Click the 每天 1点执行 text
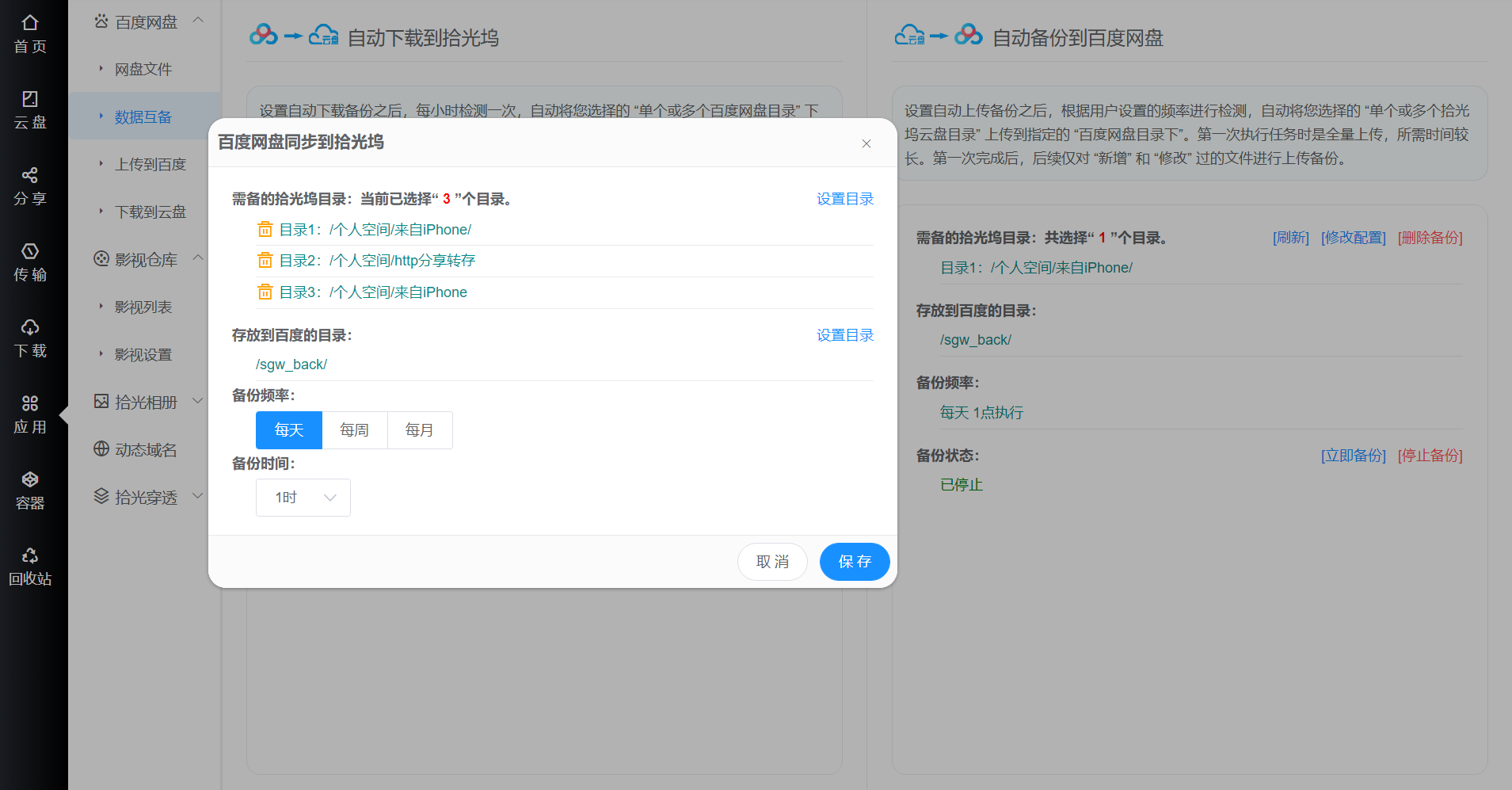Viewport: 1512px width, 790px height. [981, 413]
